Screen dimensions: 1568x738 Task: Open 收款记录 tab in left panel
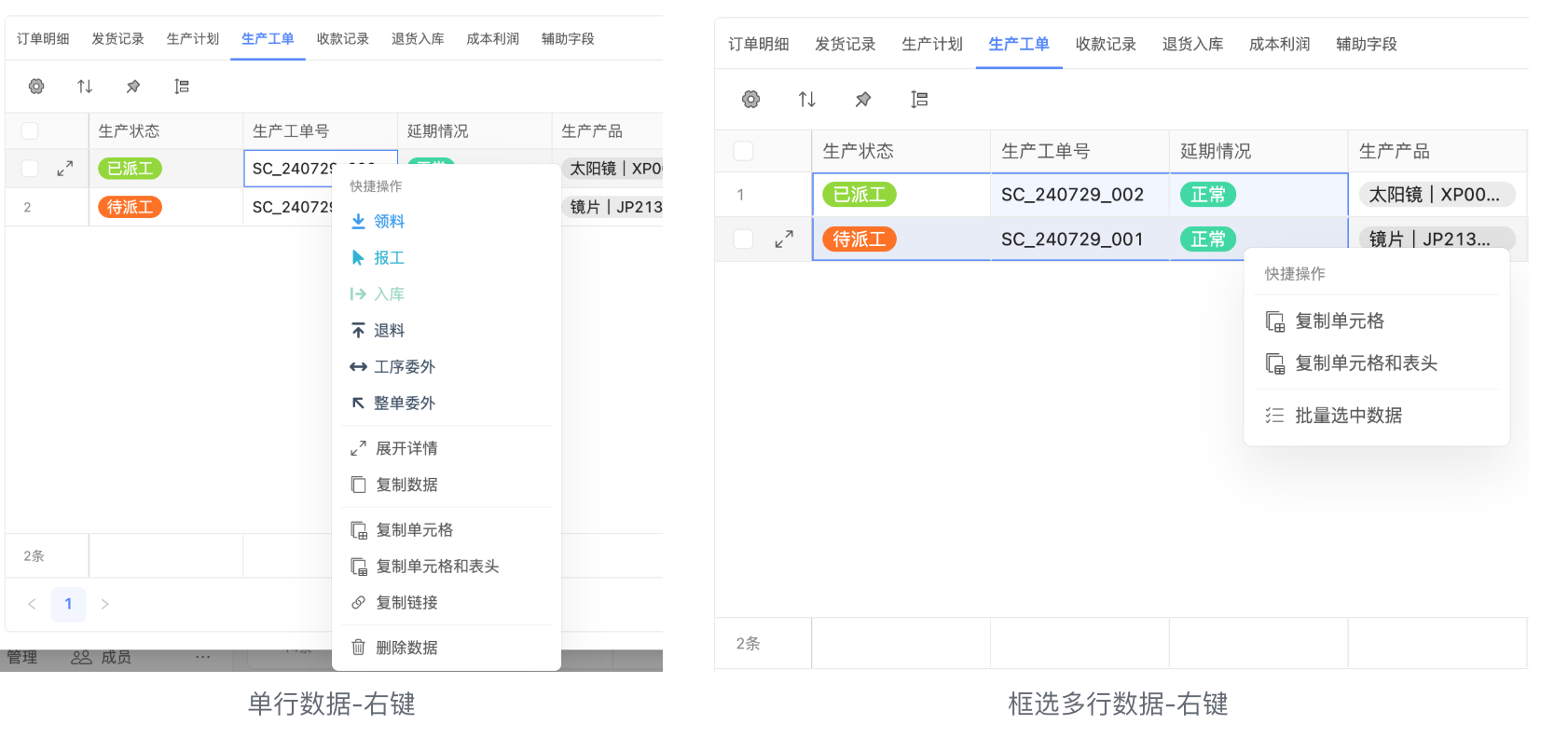click(x=343, y=39)
